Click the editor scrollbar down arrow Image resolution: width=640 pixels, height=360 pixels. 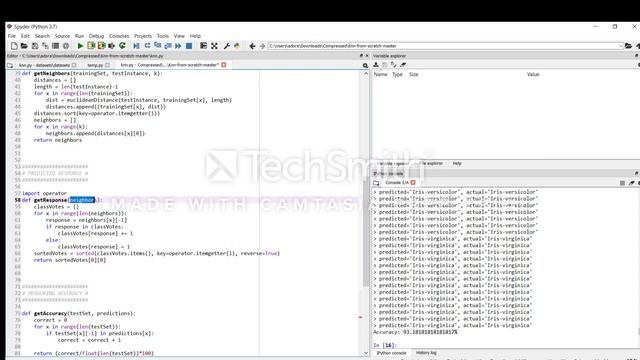point(366,353)
